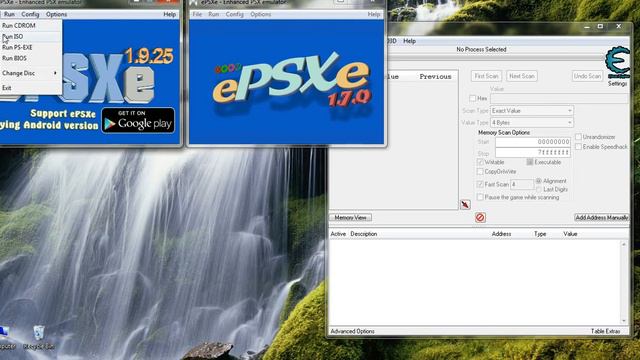This screenshot has width=640, height=360.
Task: Open Help menu in ePSXe 1.9.25 window
Action: pos(169,14)
